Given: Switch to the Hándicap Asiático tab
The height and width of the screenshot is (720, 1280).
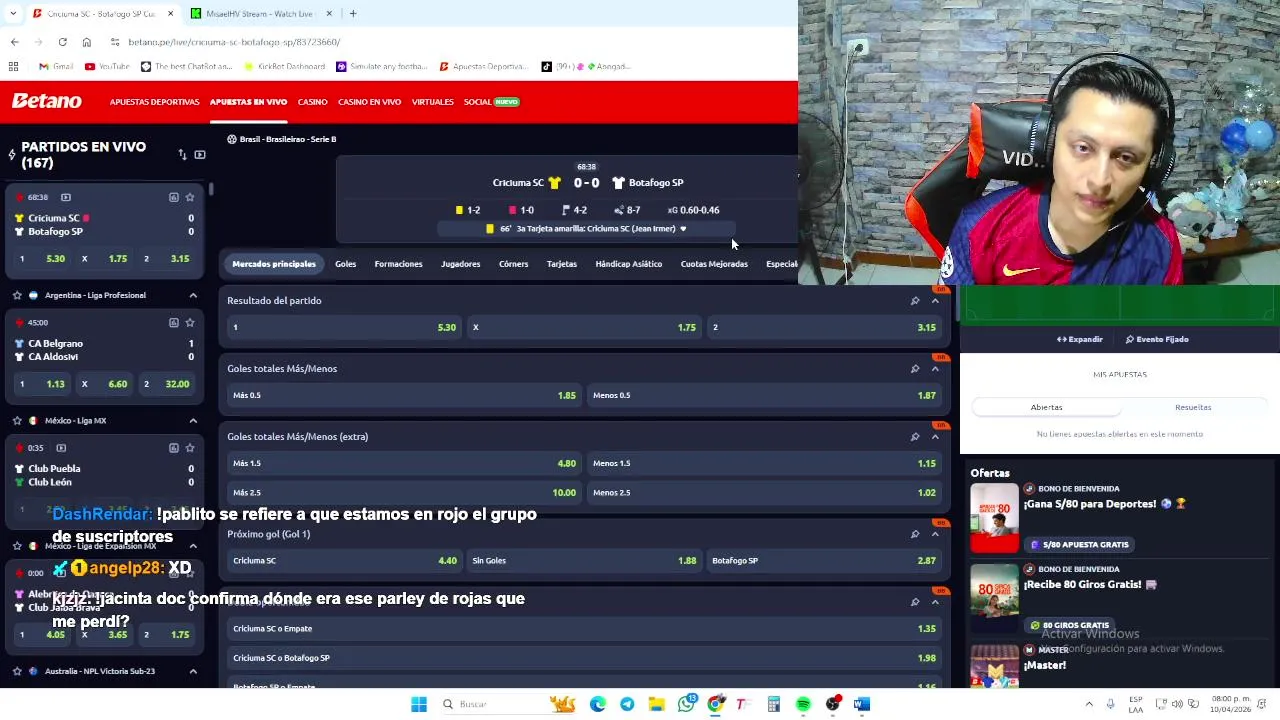Looking at the screenshot, I should (628, 264).
